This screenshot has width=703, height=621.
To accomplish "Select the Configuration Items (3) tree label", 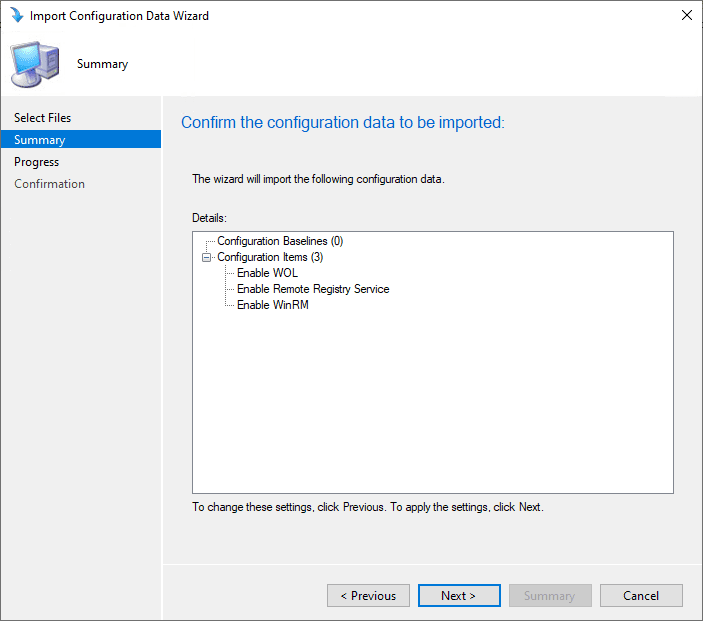I will (x=276, y=257).
